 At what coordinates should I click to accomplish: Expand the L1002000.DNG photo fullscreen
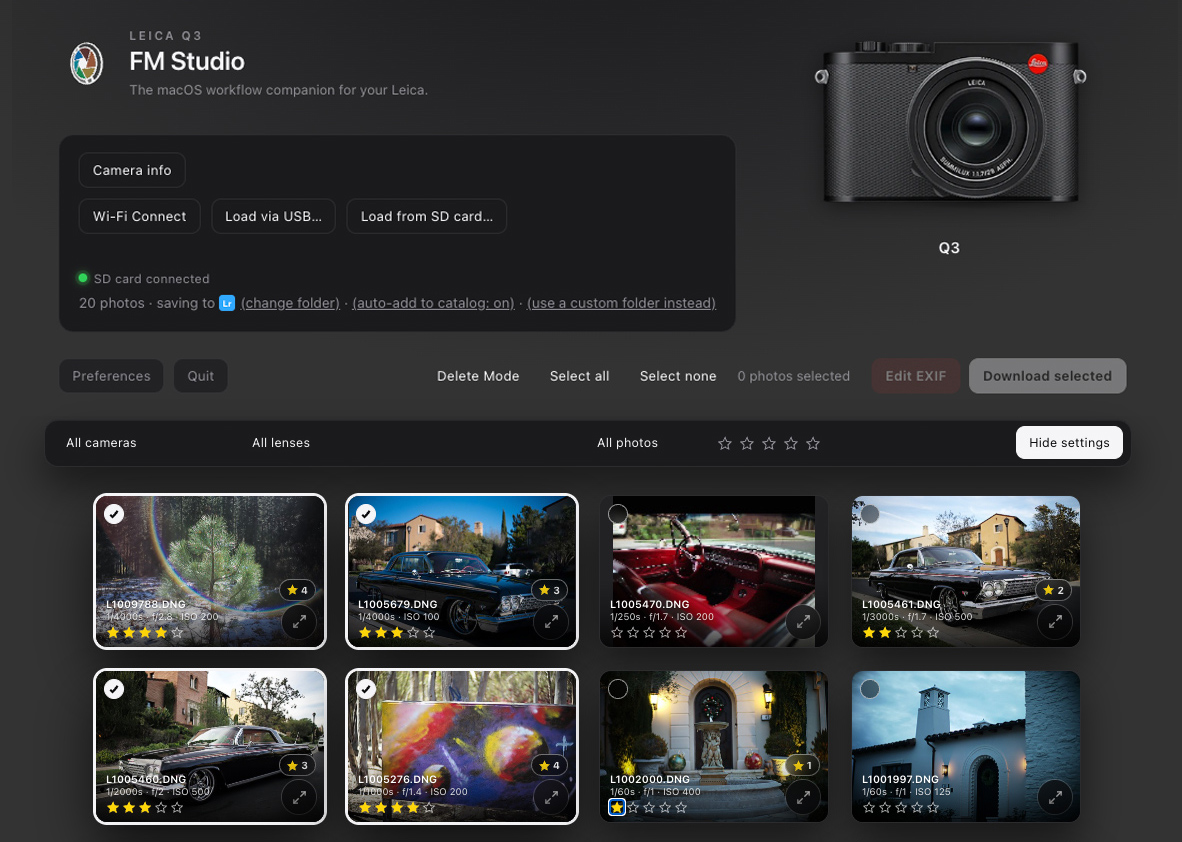pyautogui.click(x=804, y=797)
